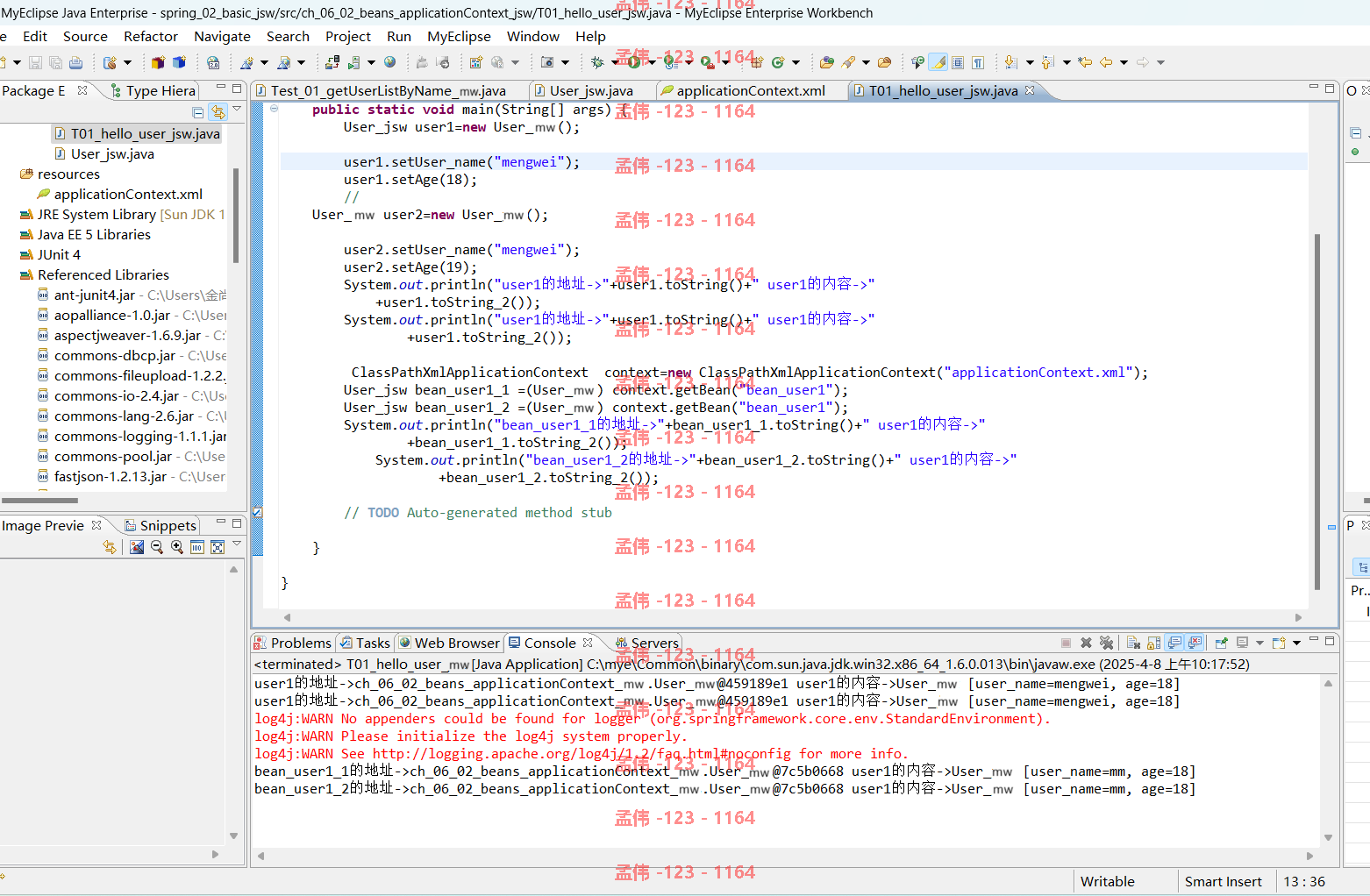Viewport: 1370px width, 896px height.
Task: Minimize the Console panel
Action: (1314, 640)
